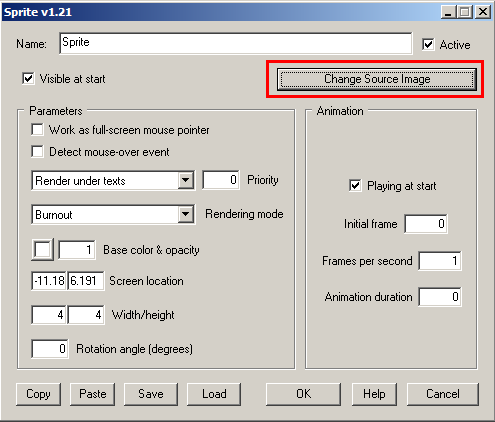
Task: Uncheck the Active checkbox
Action: (428, 44)
